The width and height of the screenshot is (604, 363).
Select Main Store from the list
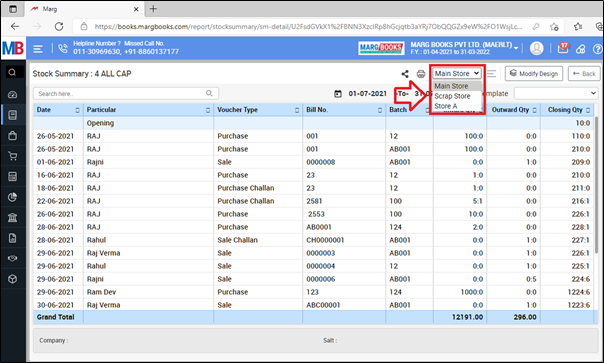(457, 86)
